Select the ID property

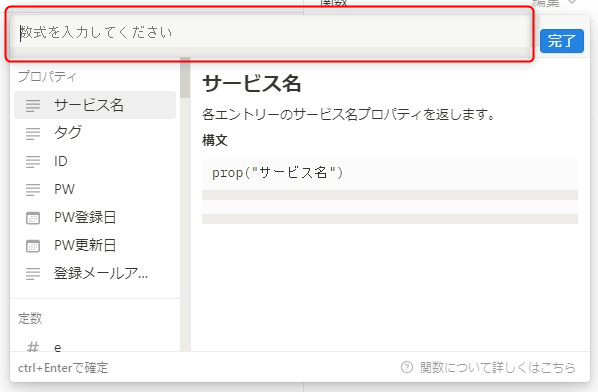pos(95,161)
